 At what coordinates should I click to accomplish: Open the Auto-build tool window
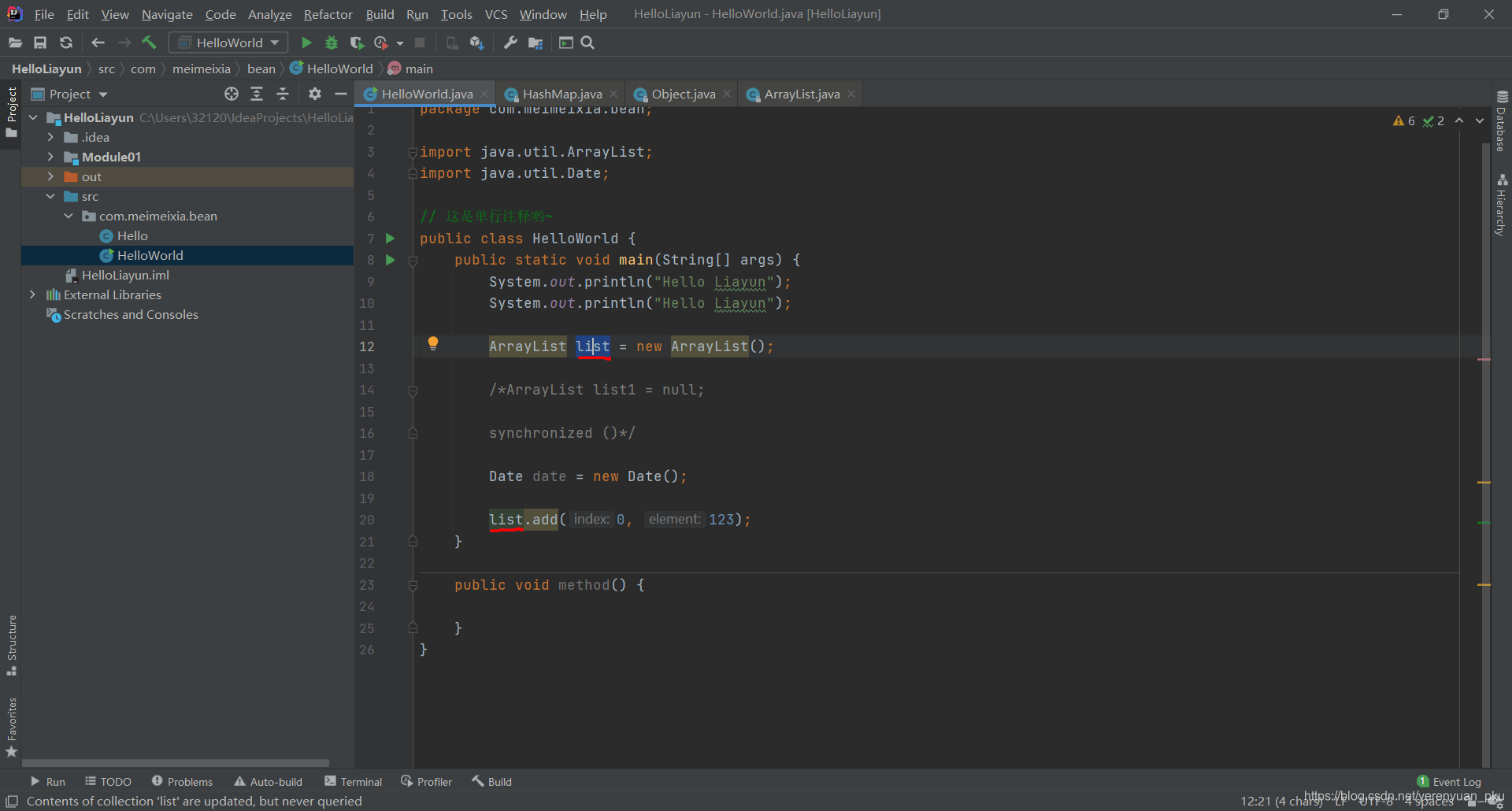(268, 781)
